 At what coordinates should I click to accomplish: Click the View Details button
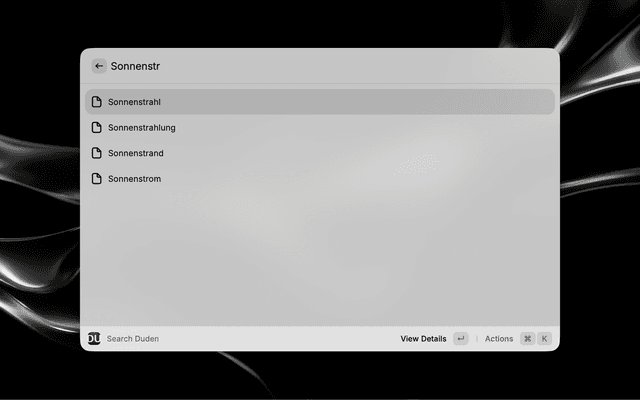(423, 339)
